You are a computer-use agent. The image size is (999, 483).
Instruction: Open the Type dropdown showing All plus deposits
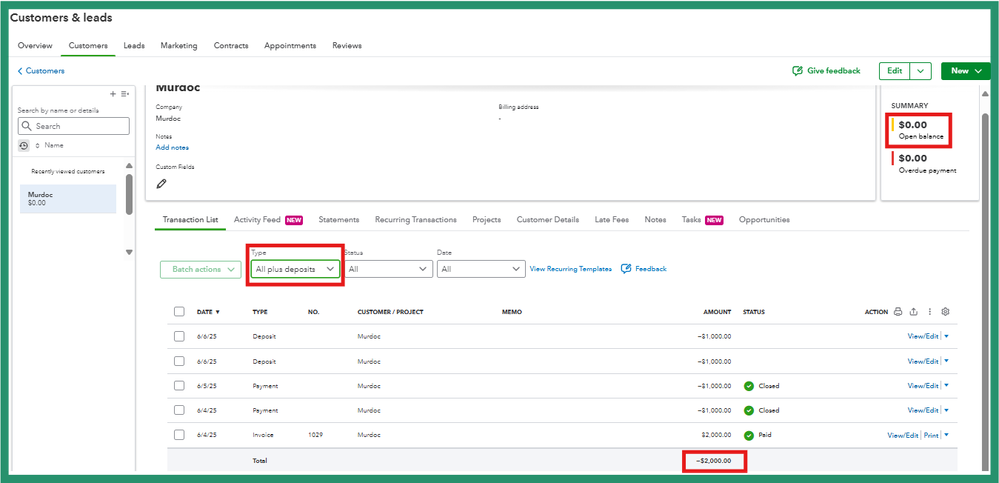pyautogui.click(x=295, y=270)
